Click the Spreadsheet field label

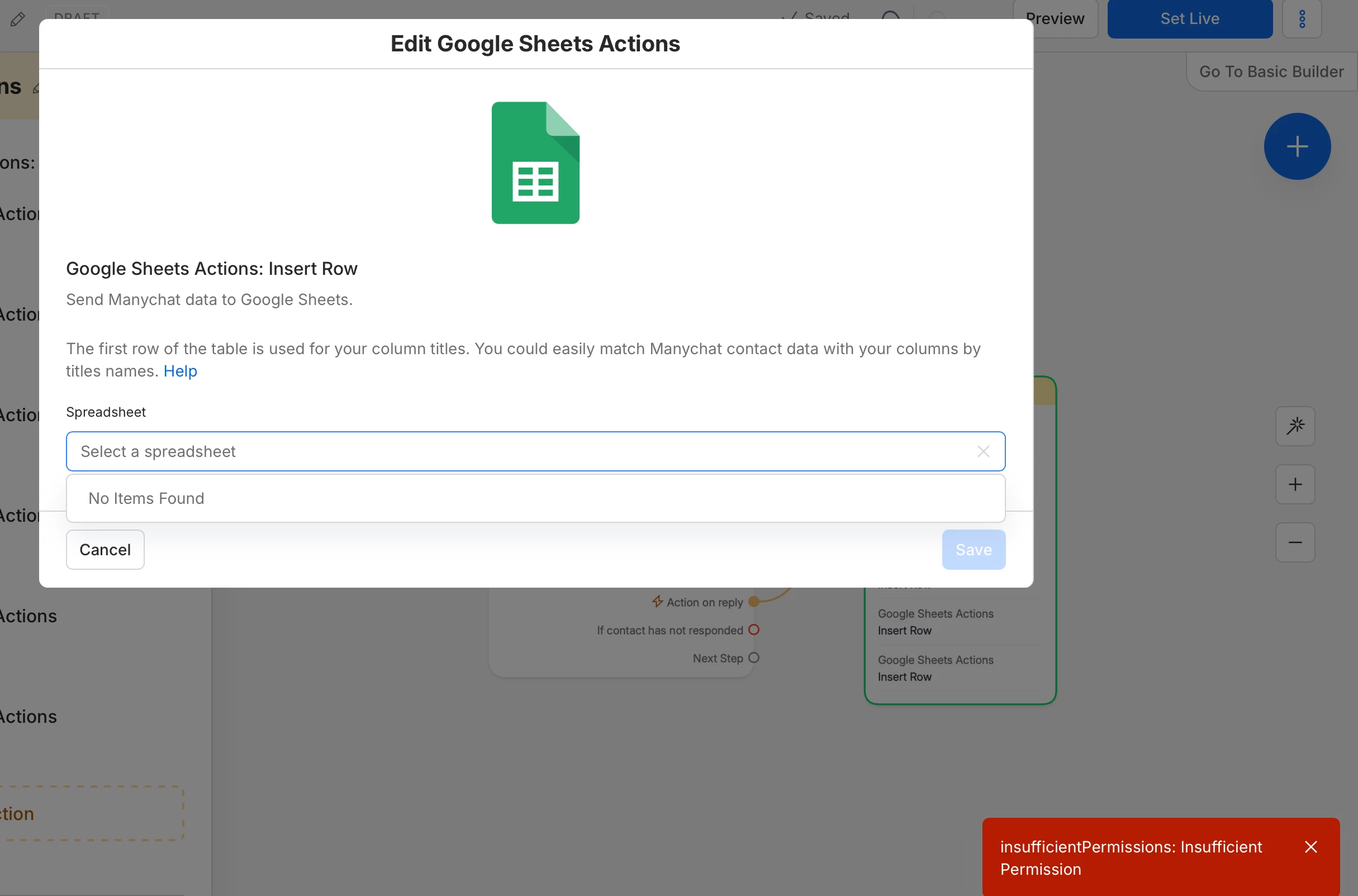click(x=106, y=412)
